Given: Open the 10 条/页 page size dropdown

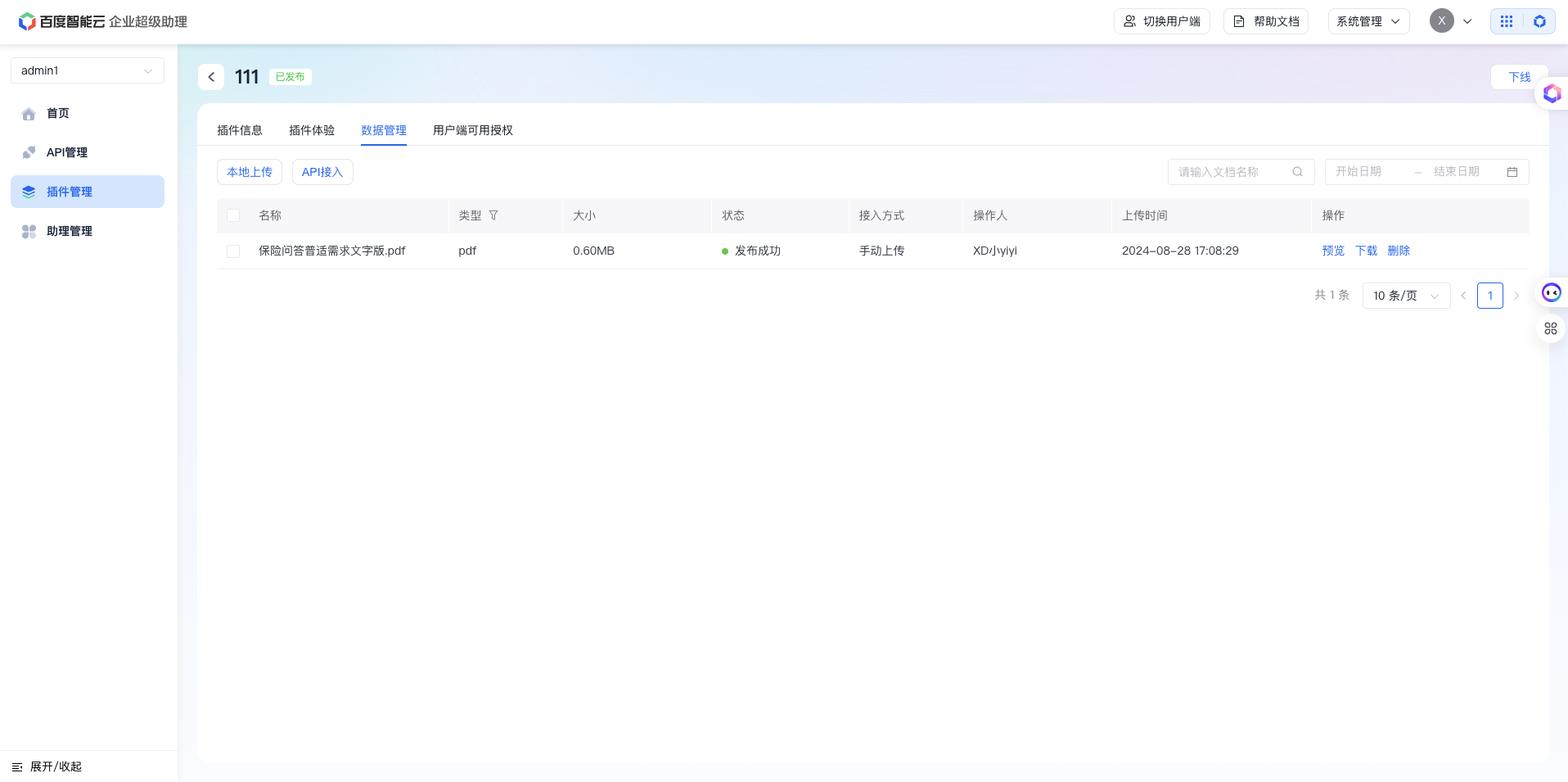Looking at the screenshot, I should point(1406,296).
